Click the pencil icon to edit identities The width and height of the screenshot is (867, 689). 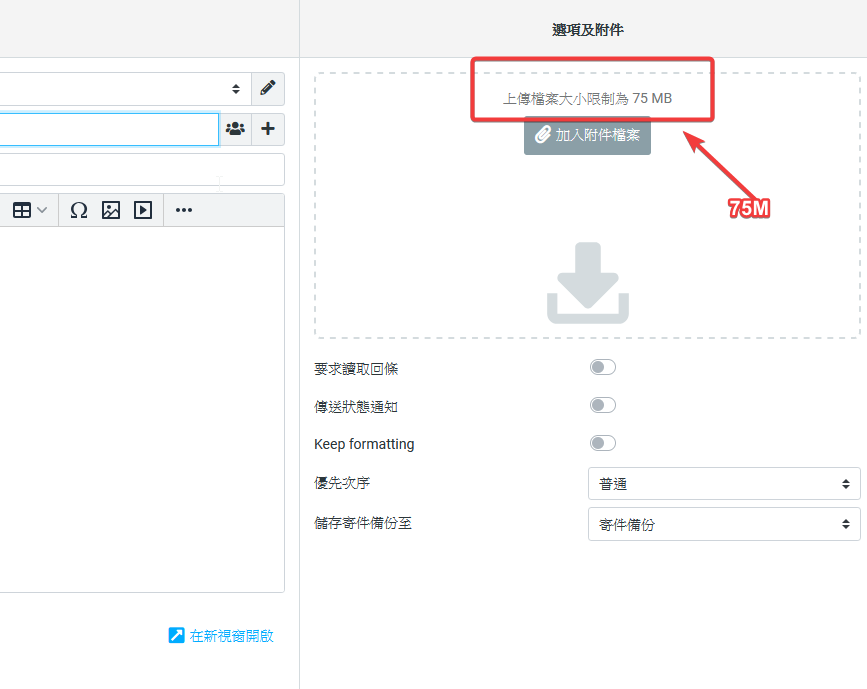[267, 88]
